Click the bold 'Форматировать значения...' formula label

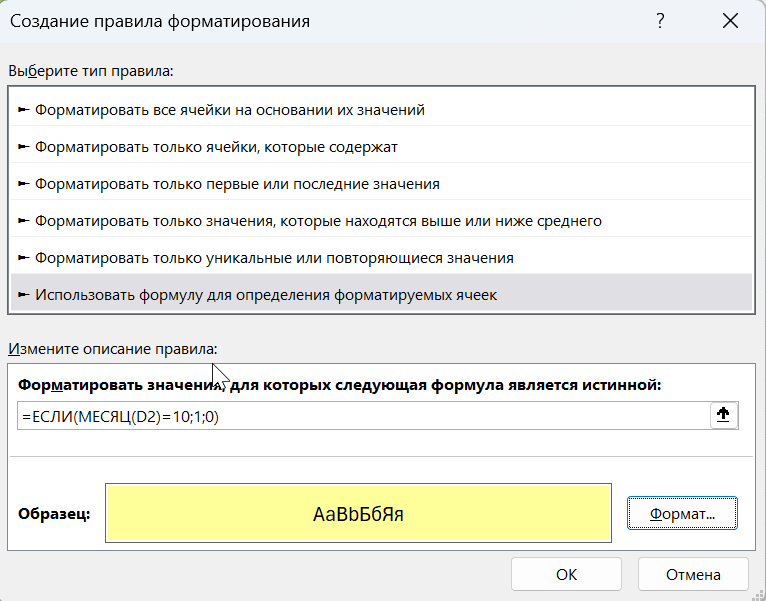(340, 385)
